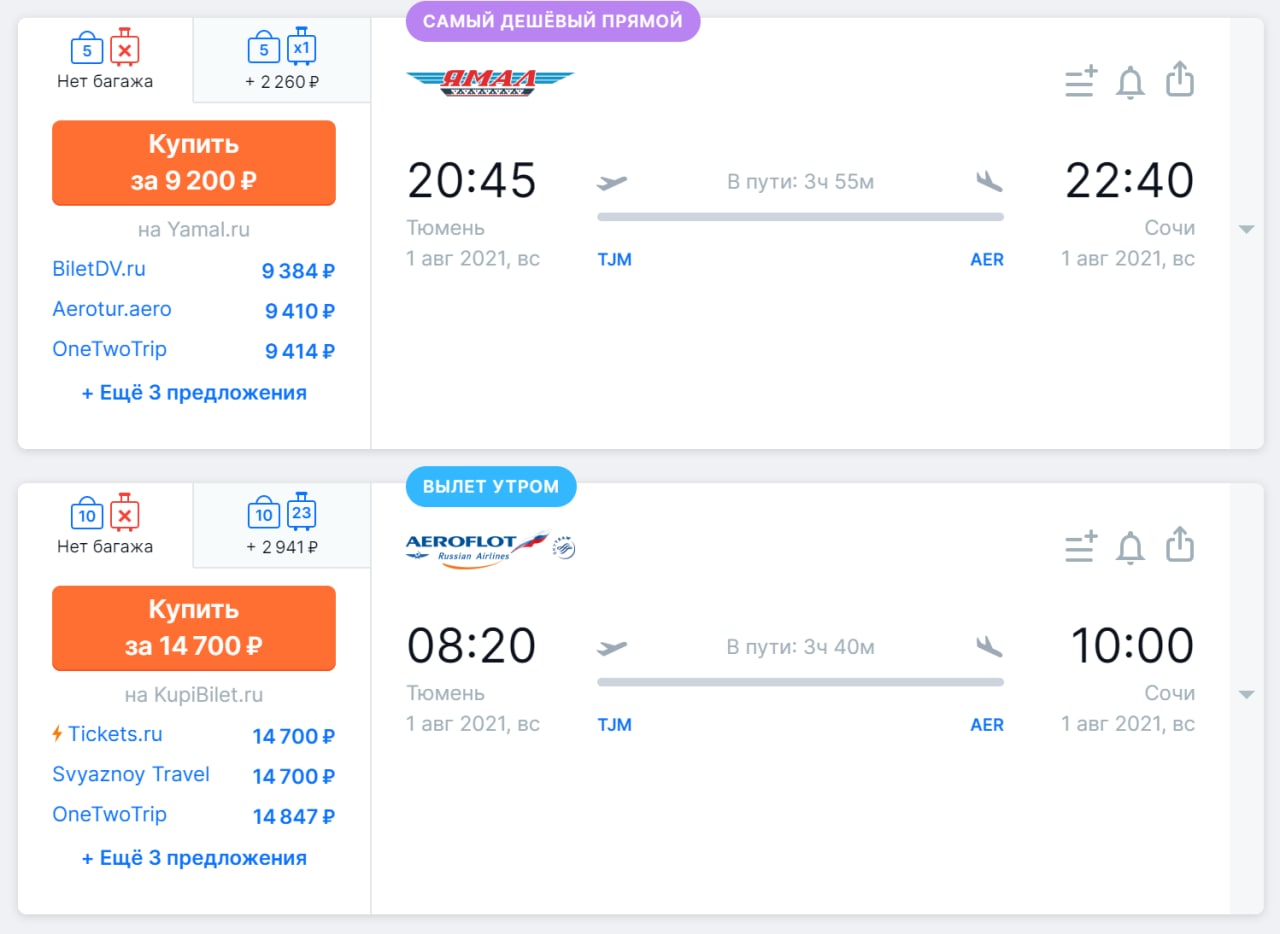Add Aeroflot flight to favorites list icon
1280x934 pixels.
(x=1081, y=547)
